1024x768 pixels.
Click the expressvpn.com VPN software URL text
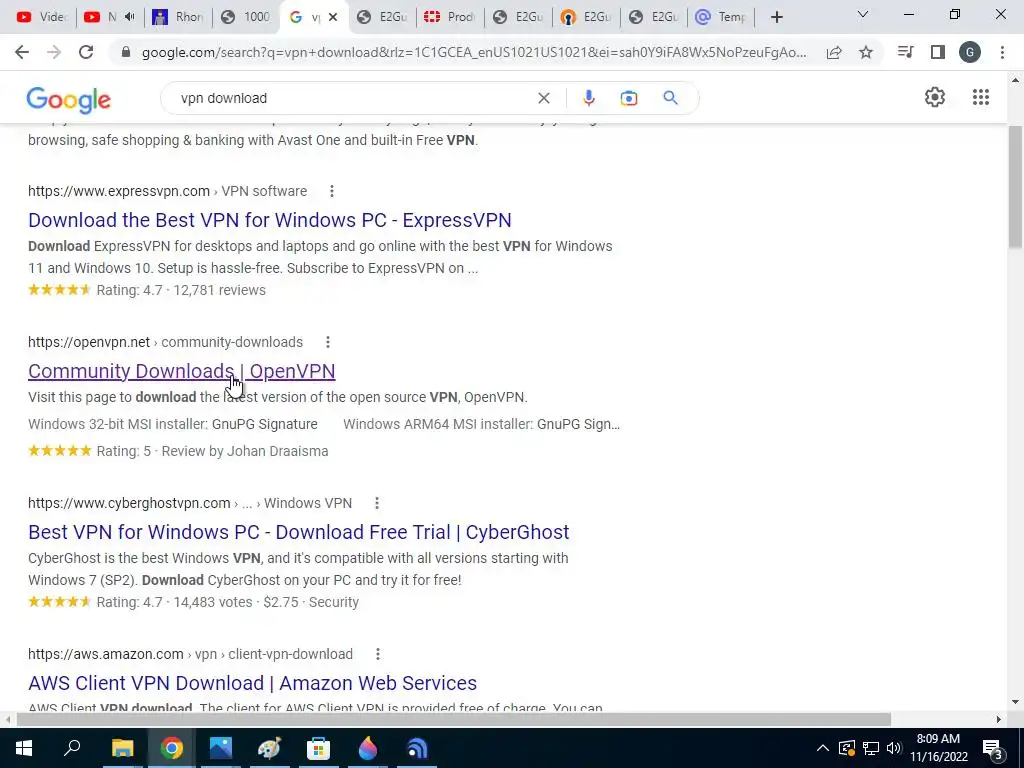[167, 191]
